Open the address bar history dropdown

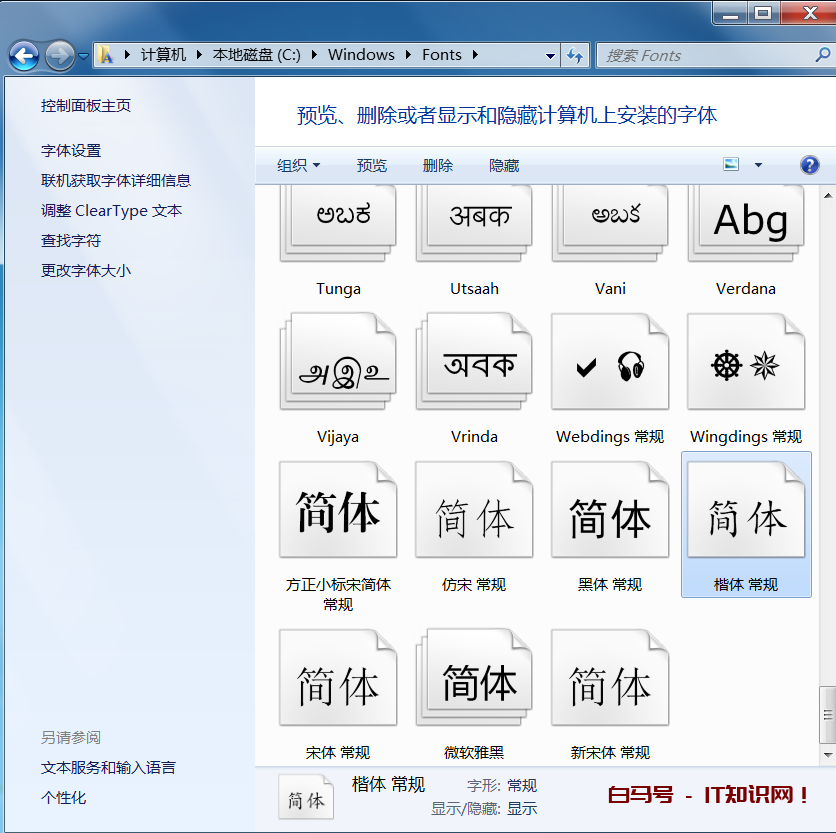(x=551, y=55)
